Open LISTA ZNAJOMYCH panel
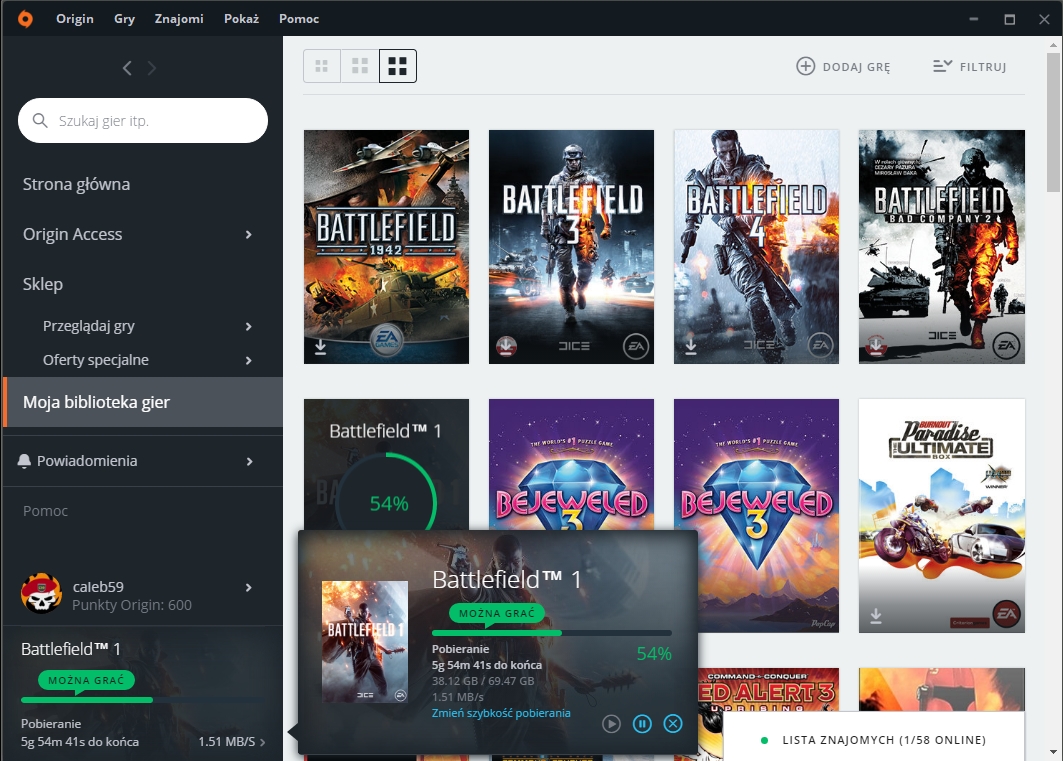 (x=874, y=739)
